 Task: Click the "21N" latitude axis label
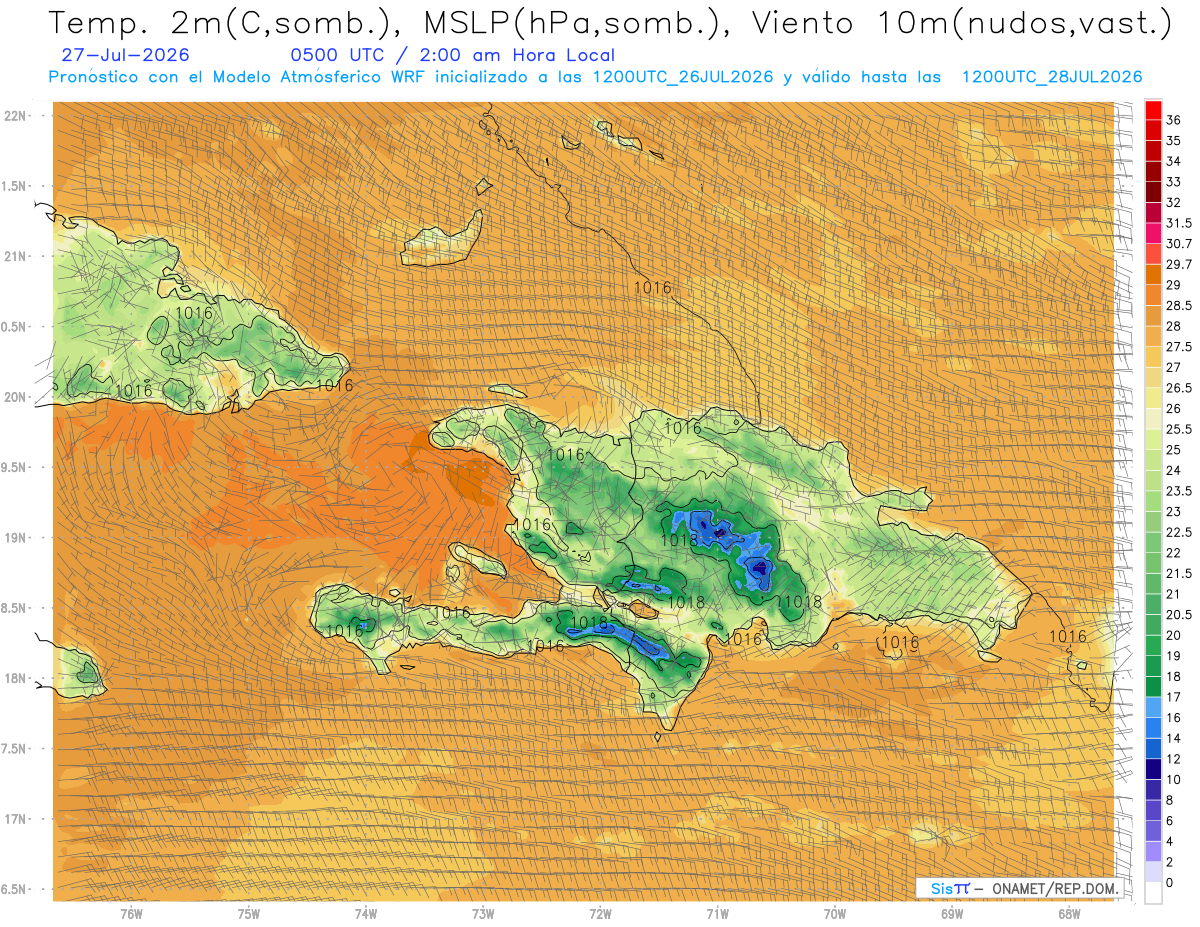(x=17, y=256)
